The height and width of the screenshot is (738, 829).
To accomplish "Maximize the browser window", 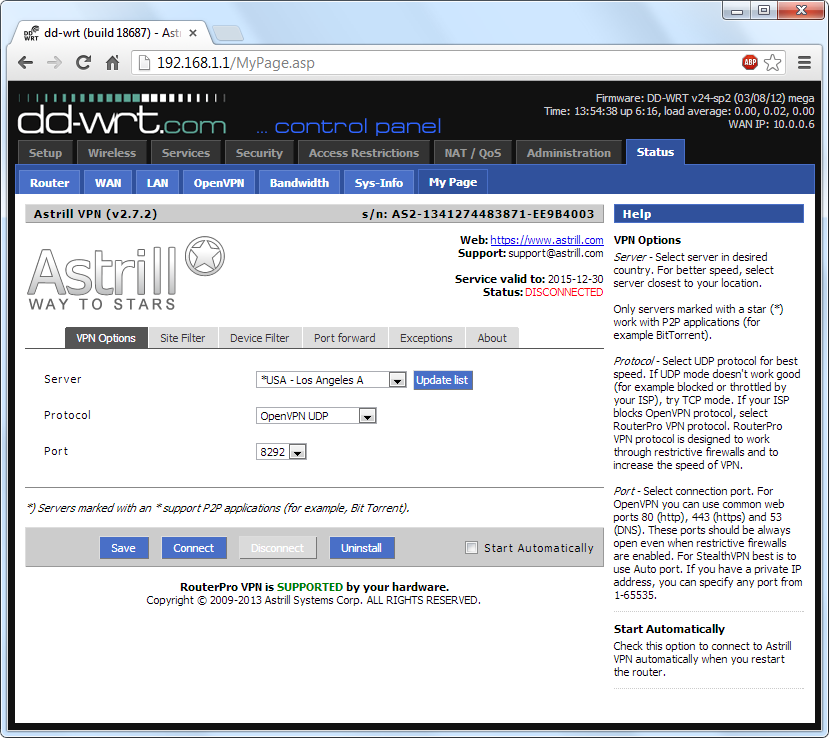I will point(764,11).
